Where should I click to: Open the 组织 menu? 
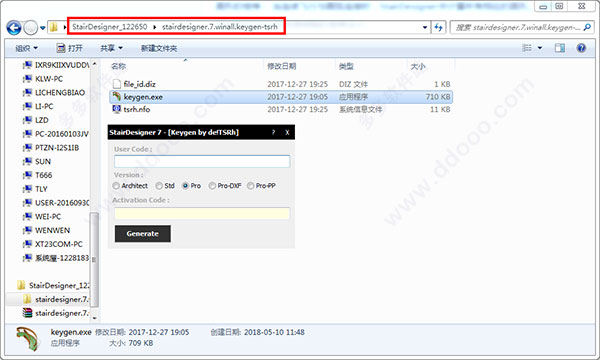tap(26, 48)
